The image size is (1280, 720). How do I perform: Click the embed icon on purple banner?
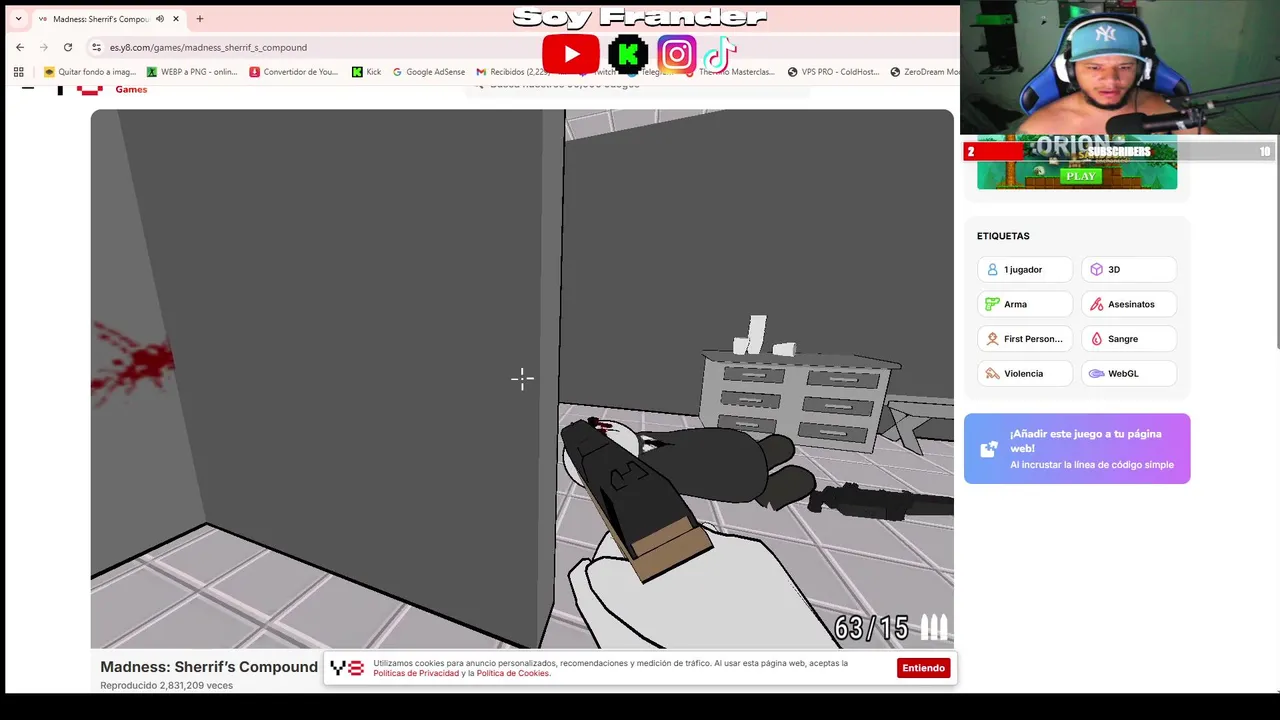989,449
